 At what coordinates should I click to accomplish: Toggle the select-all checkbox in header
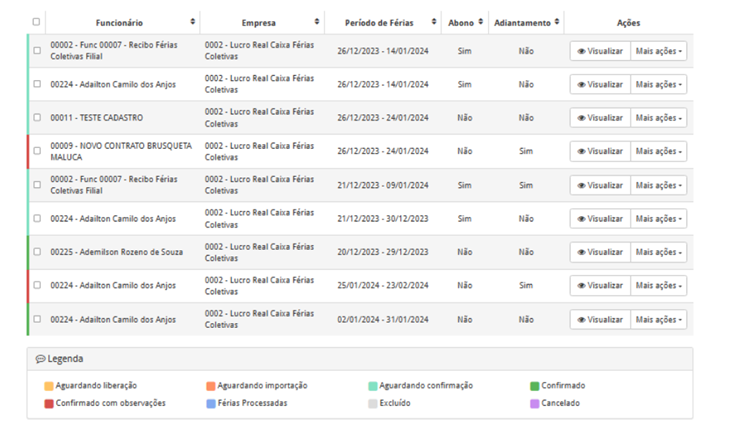[37, 22]
